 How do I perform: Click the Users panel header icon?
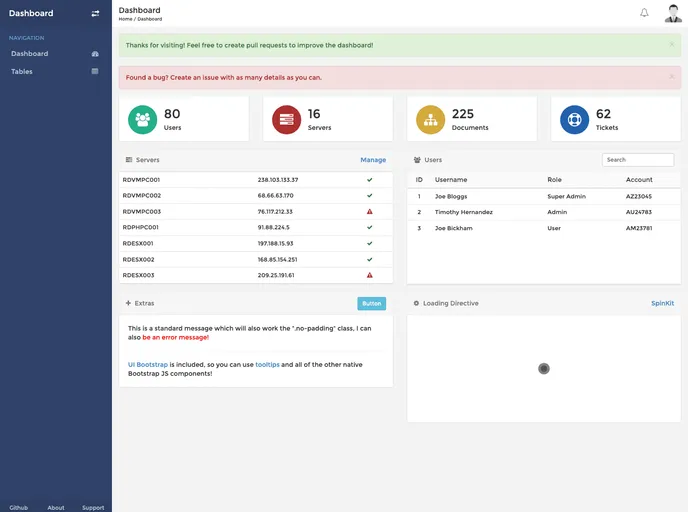[x=417, y=160]
